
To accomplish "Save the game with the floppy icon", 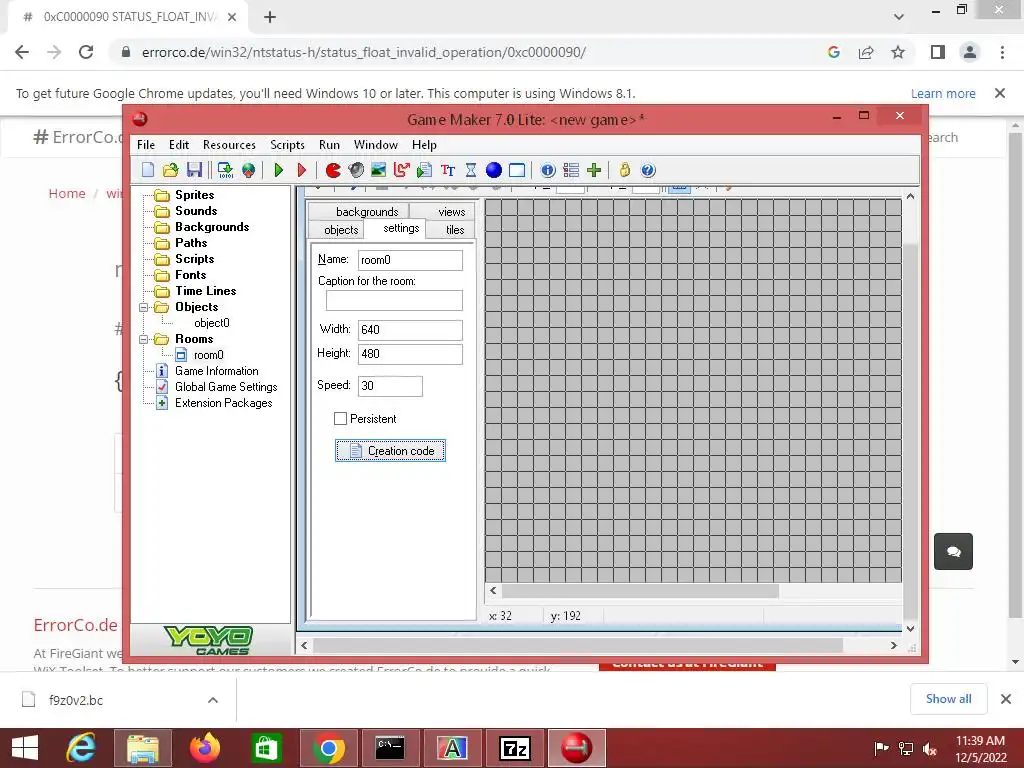I will pos(194,170).
